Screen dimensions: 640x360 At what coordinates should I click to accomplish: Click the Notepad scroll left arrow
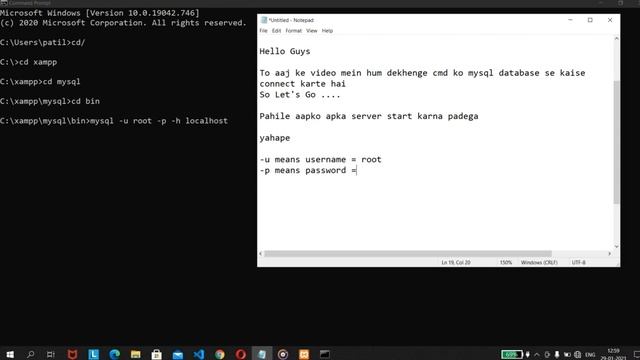point(261,253)
